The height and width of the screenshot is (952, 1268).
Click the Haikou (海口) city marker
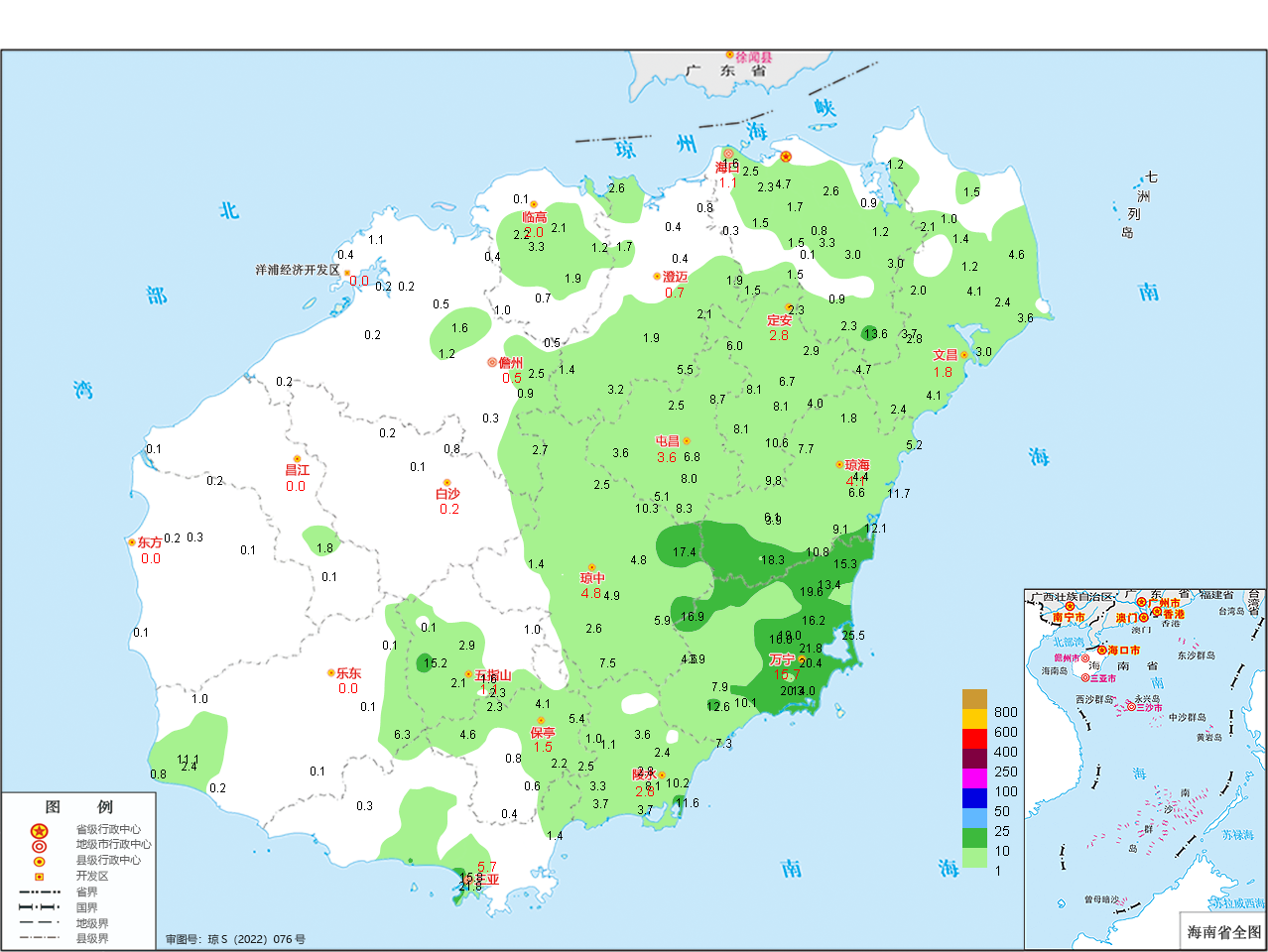coord(728,154)
